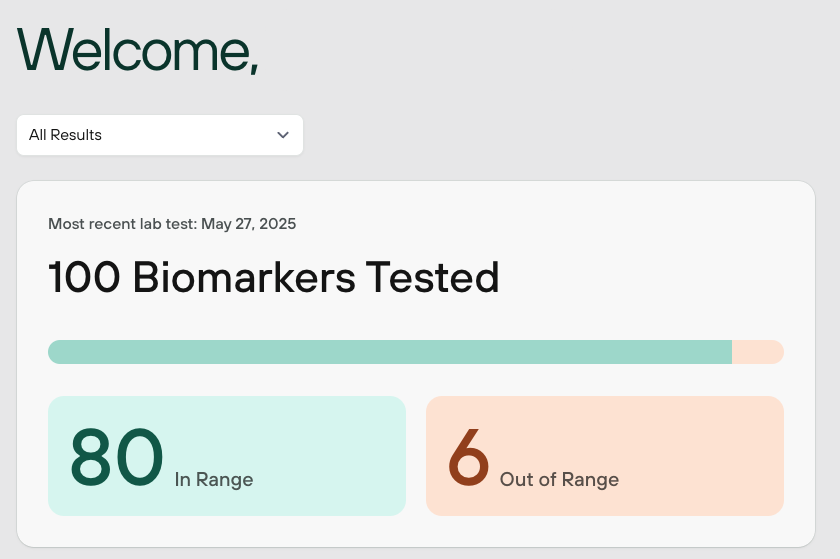Click the large number 80
Image resolution: width=840 pixels, height=559 pixels.
pos(116,457)
